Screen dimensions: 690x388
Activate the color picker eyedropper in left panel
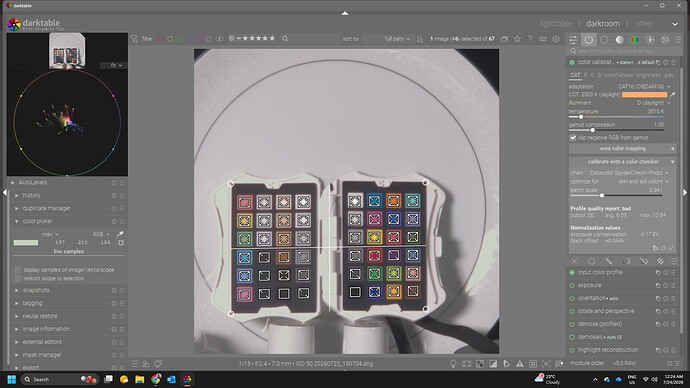tap(120, 234)
